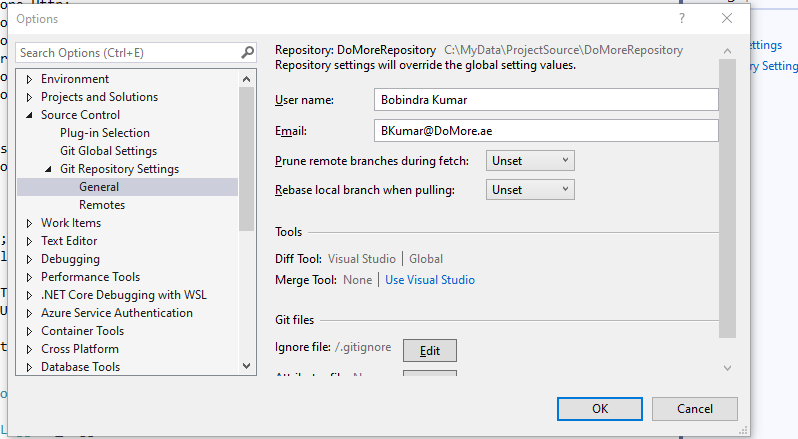
Task: Click the search magnifier icon
Action: 247,52
